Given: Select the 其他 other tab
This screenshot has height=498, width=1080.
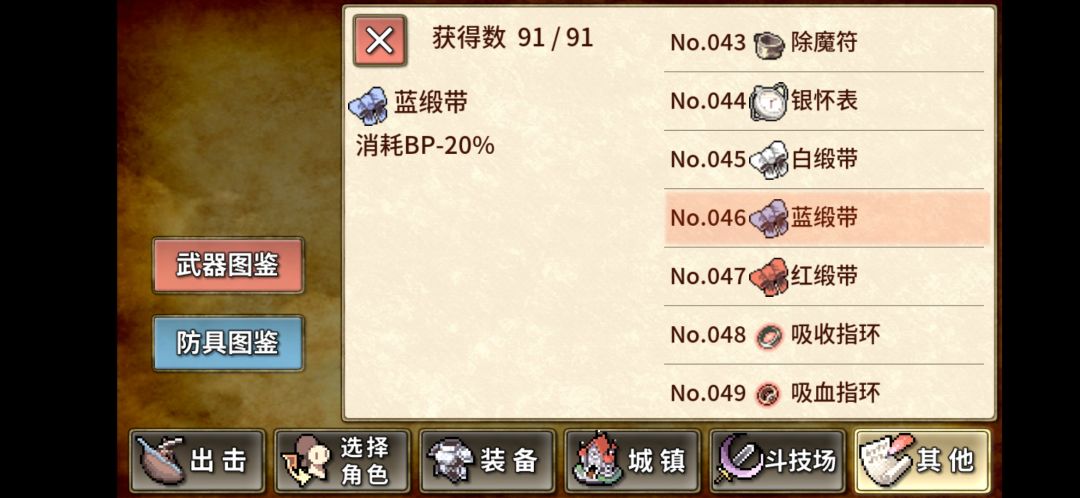Looking at the screenshot, I should [923, 461].
